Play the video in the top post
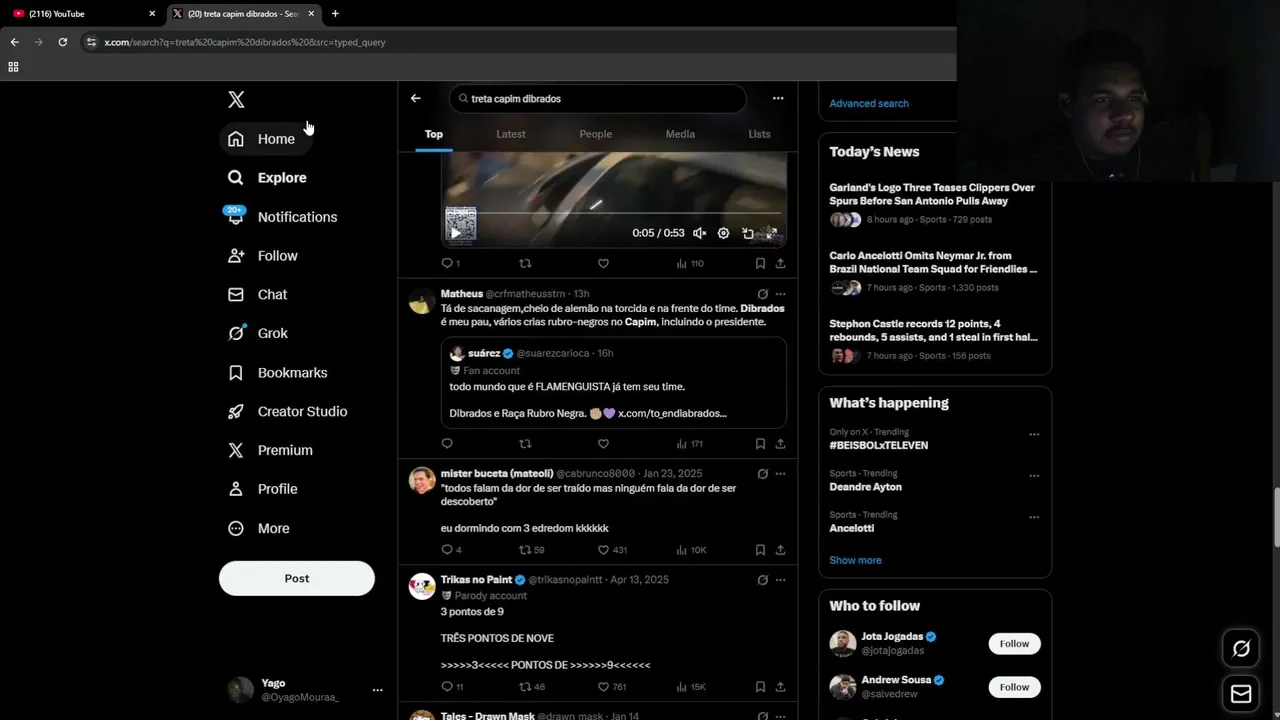The image size is (1280, 720). [456, 233]
